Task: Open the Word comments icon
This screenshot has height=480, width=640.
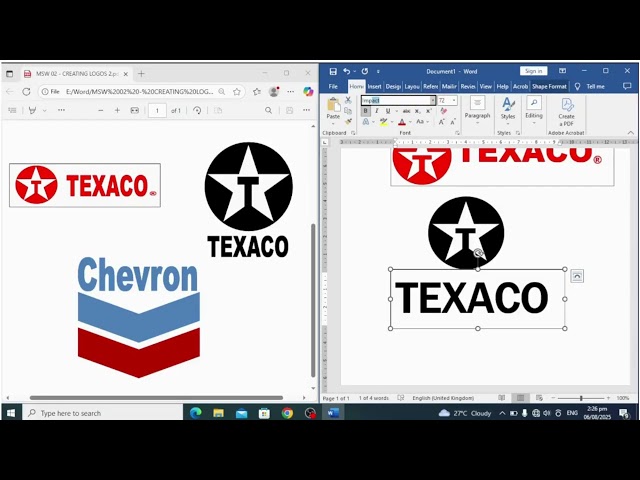Action: click(627, 86)
